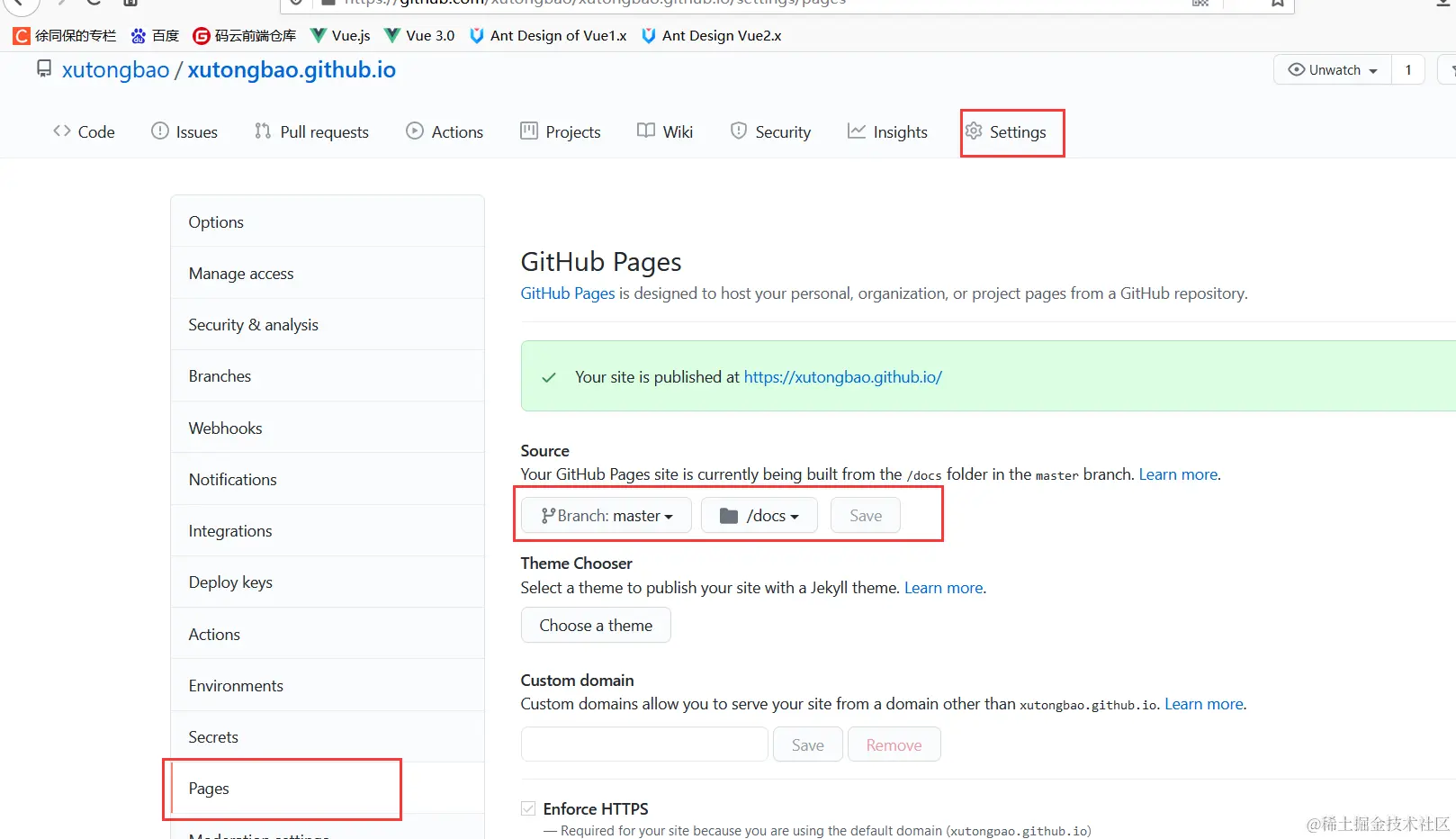Click the browser address bar URL
The width and height of the screenshot is (1456, 839).
pyautogui.click(x=595, y=3)
